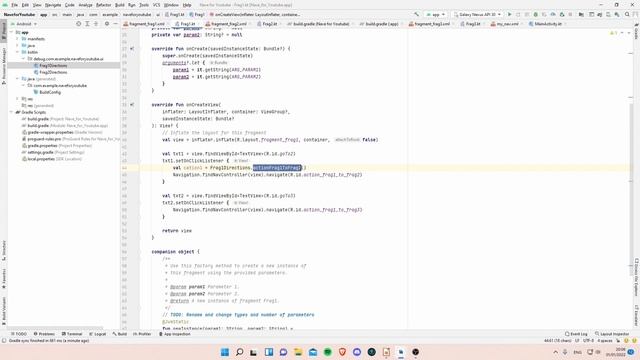Collapse the app module node
The width and height of the screenshot is (640, 360).
click(x=12, y=32)
